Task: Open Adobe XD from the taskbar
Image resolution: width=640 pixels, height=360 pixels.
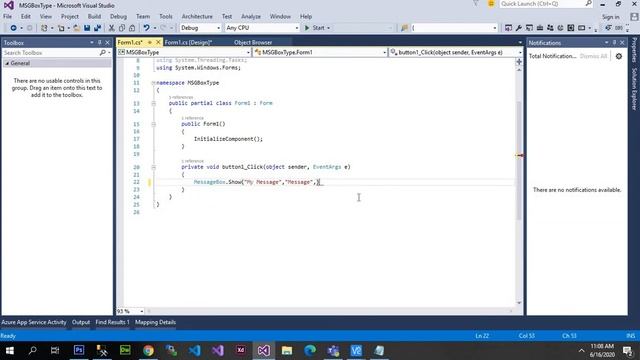Action: point(241,351)
